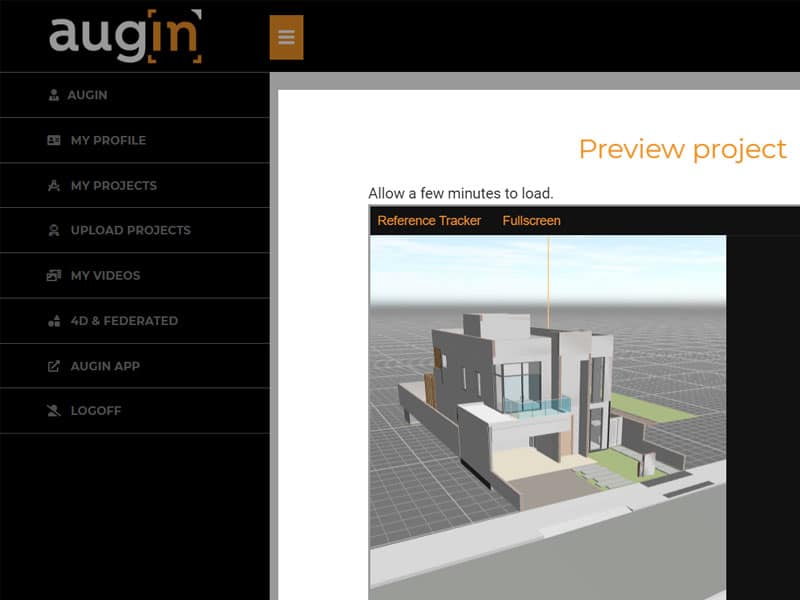Viewport: 800px width, 600px height.
Task: Launch AUGIN APP link
Action: coord(135,366)
